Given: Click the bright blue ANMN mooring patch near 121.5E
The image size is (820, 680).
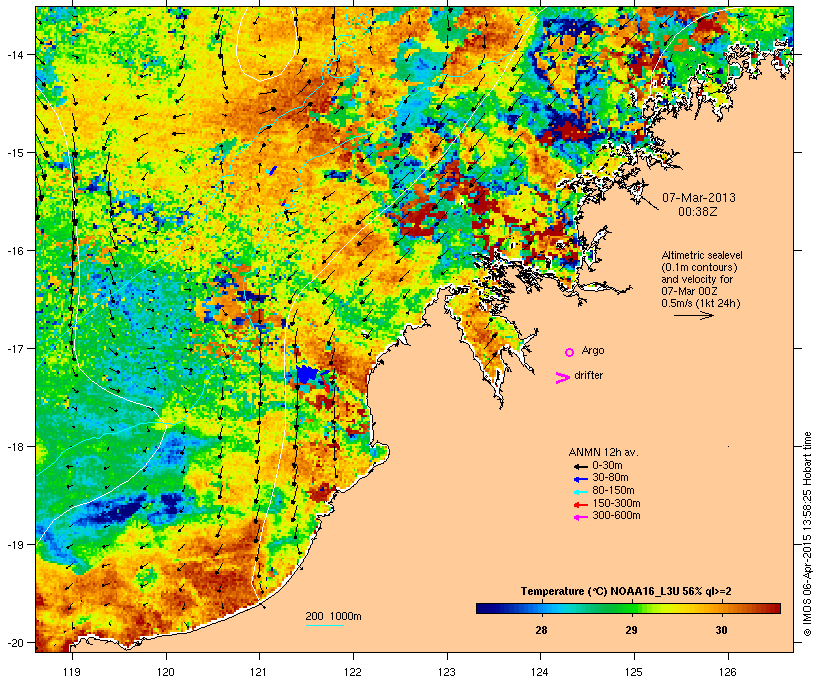Looking at the screenshot, I should tap(307, 375).
